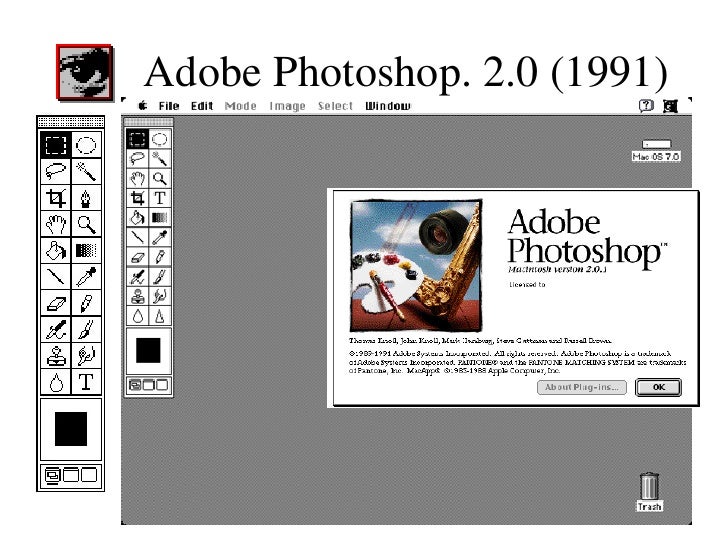Select the Eraser in the enlarged toolbox

[x=56, y=304]
